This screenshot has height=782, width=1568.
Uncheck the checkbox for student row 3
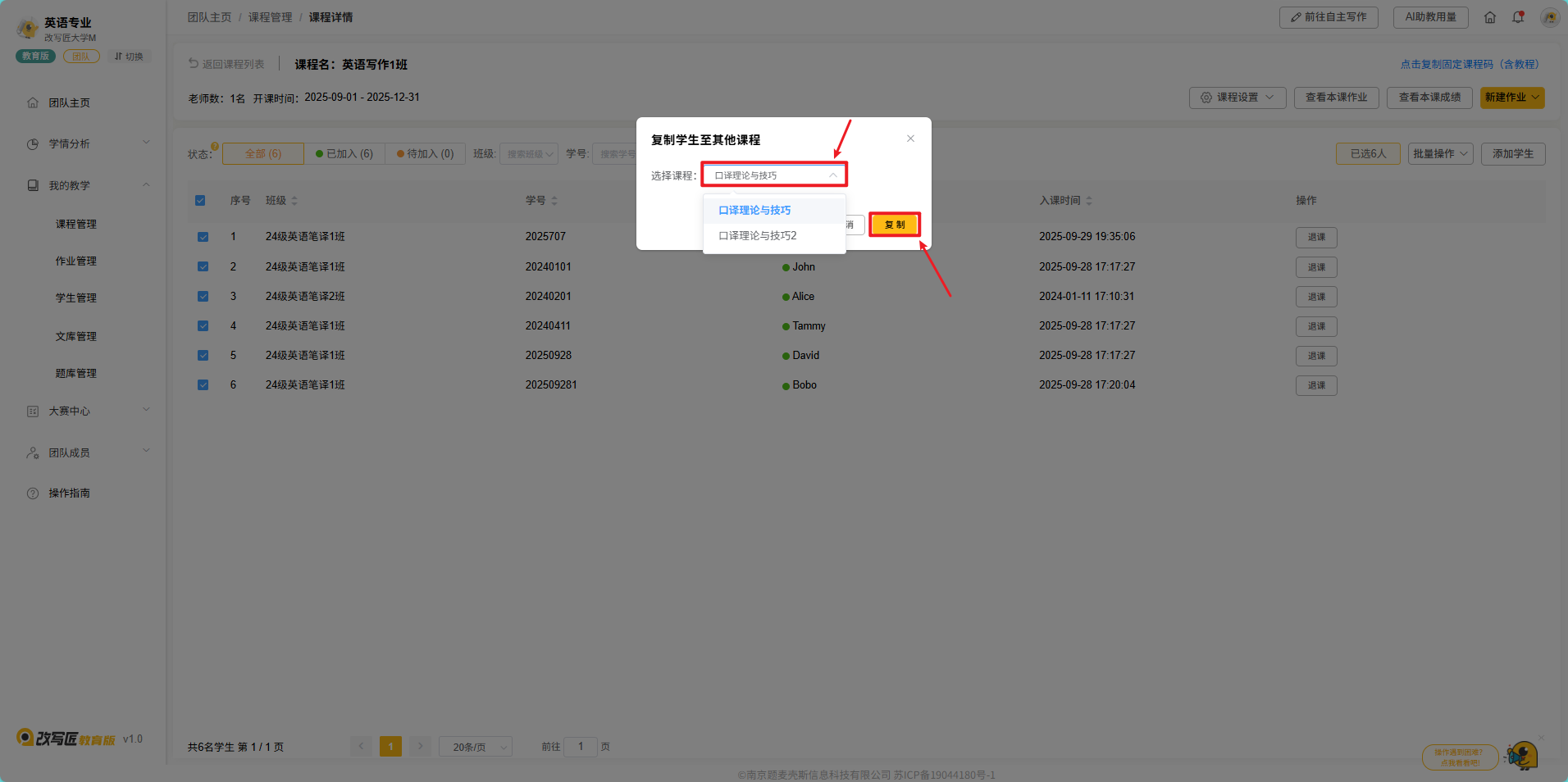point(203,297)
